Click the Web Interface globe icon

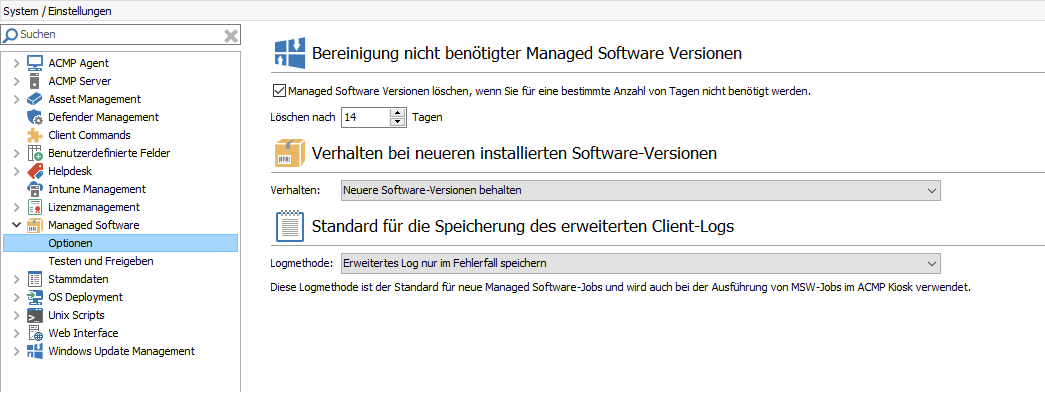35,333
